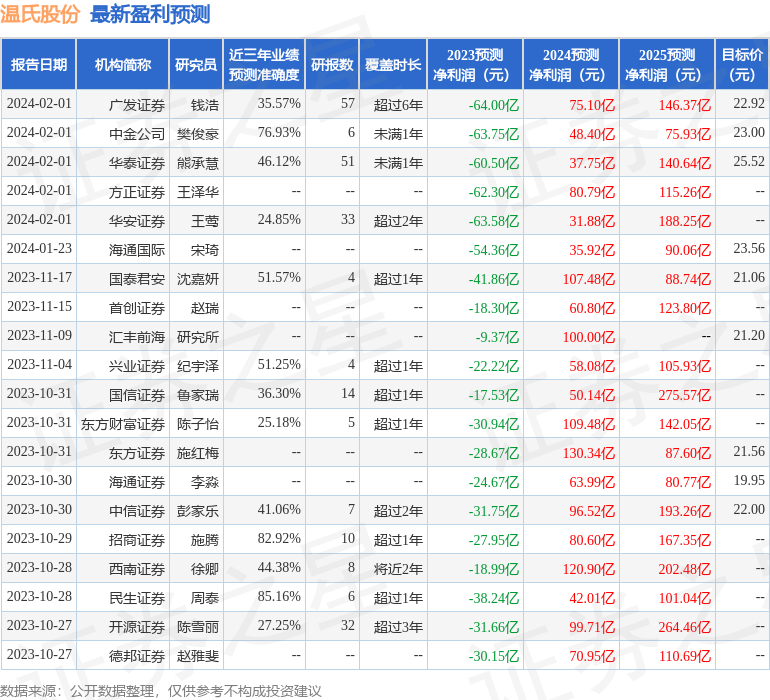Select the 2024预测净利润 column header
Image resolution: width=770 pixels, height=700 pixels.
[571, 64]
